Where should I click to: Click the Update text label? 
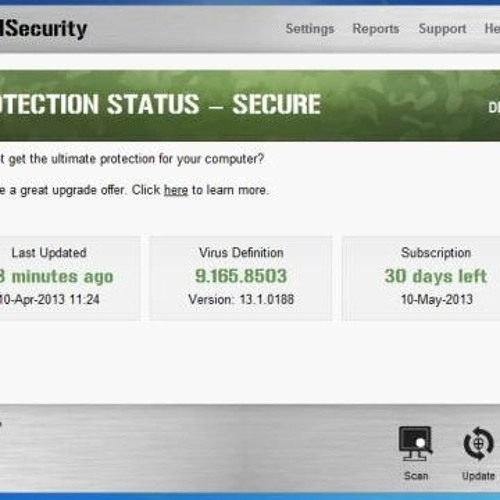(478, 476)
